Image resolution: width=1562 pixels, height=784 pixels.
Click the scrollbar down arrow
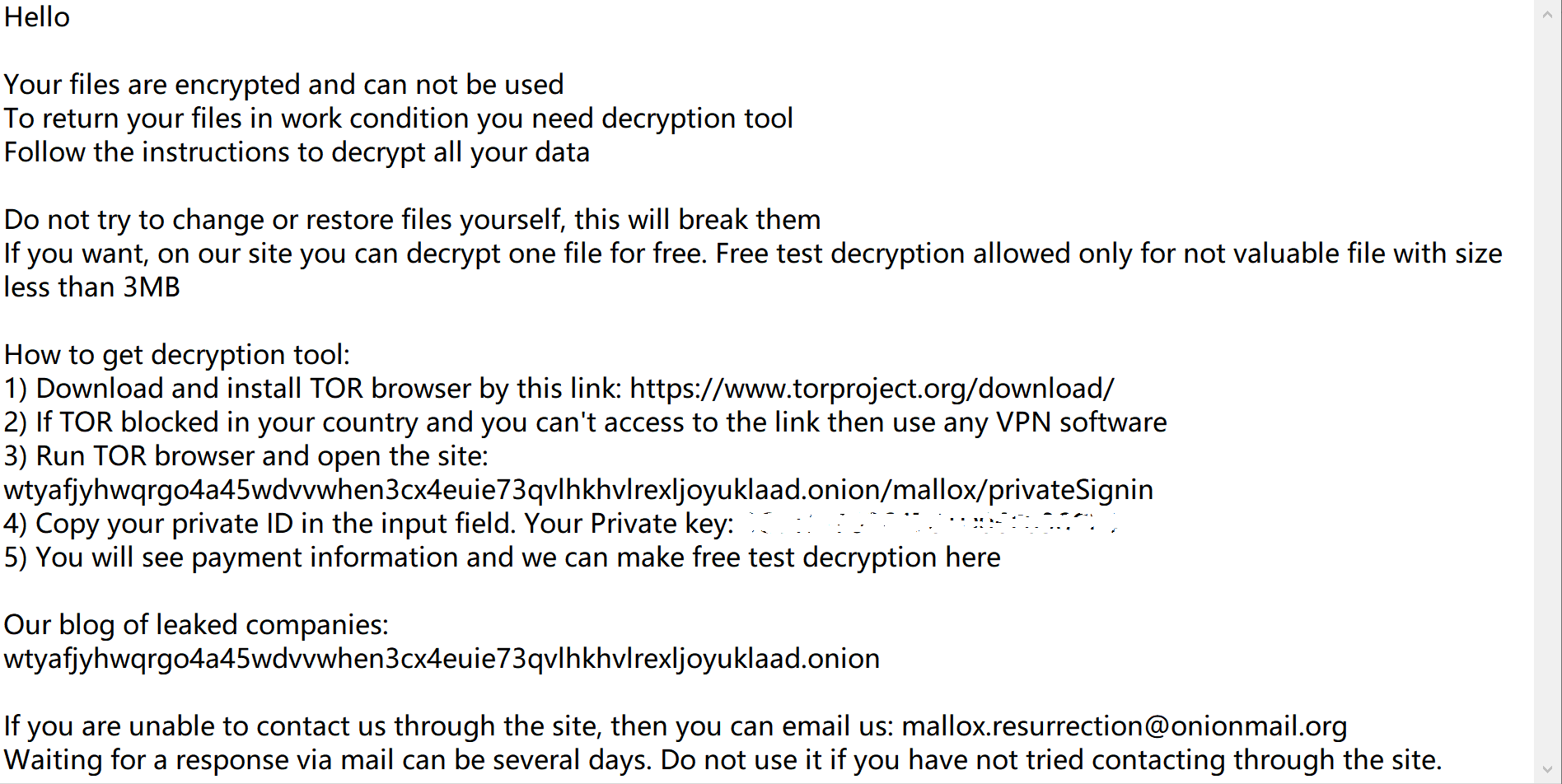1547,770
